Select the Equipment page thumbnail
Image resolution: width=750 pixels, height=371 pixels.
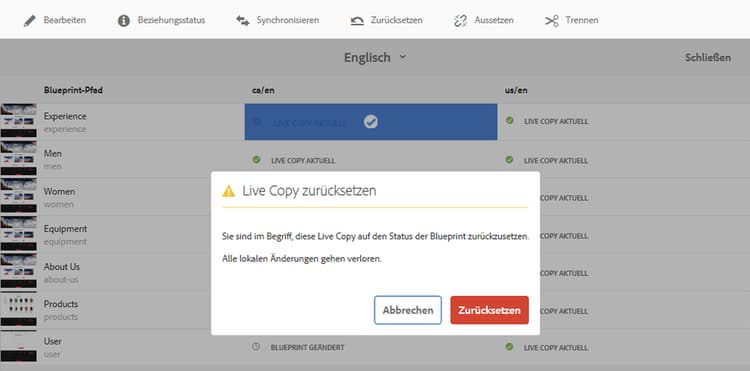18,233
